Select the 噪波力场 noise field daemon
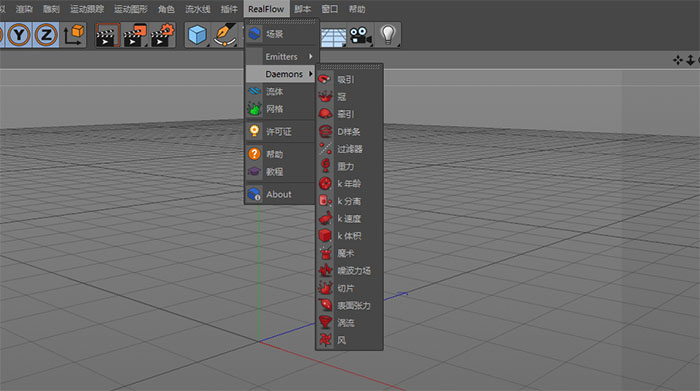 (x=349, y=271)
